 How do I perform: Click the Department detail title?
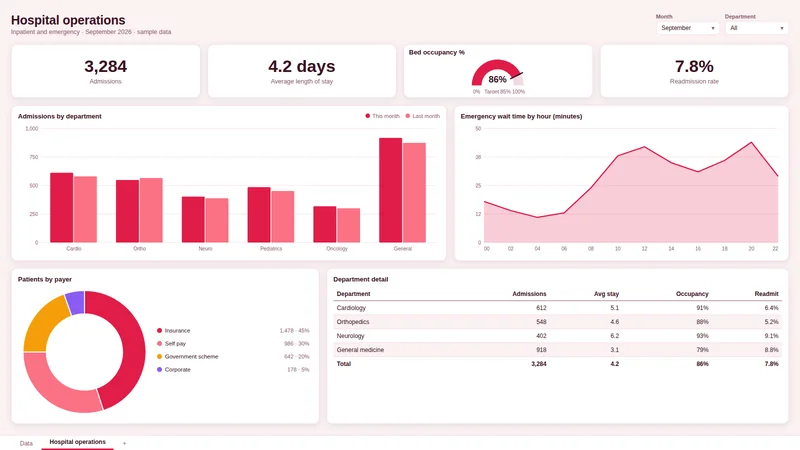pyautogui.click(x=361, y=280)
